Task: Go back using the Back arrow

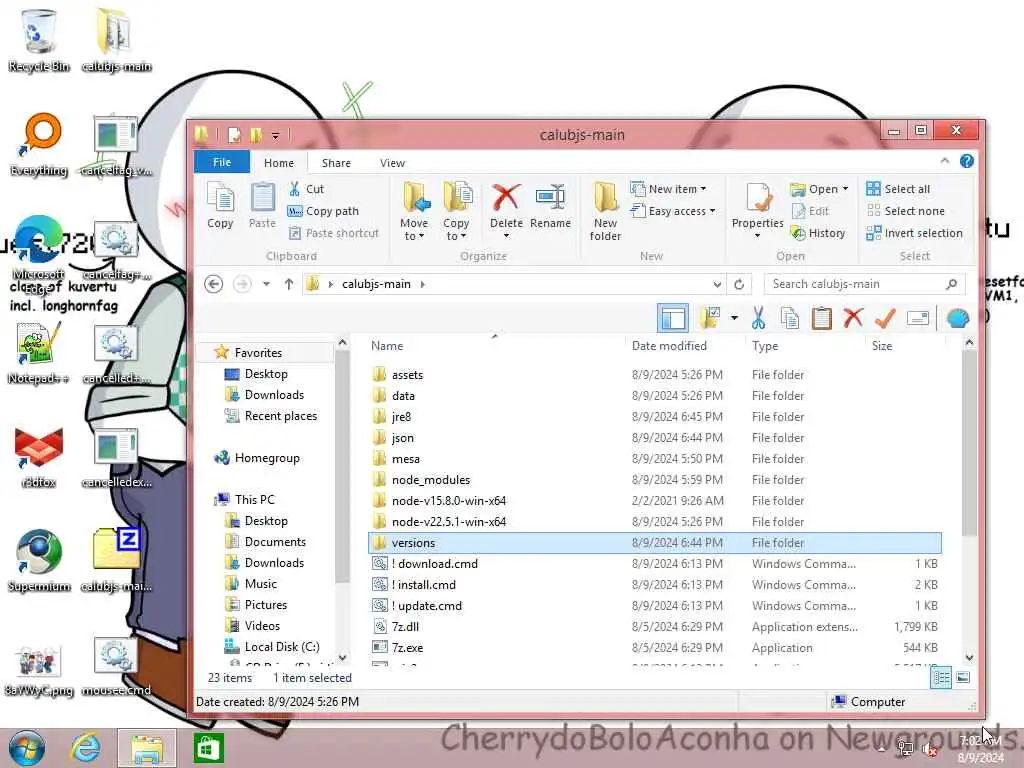Action: pos(214,284)
